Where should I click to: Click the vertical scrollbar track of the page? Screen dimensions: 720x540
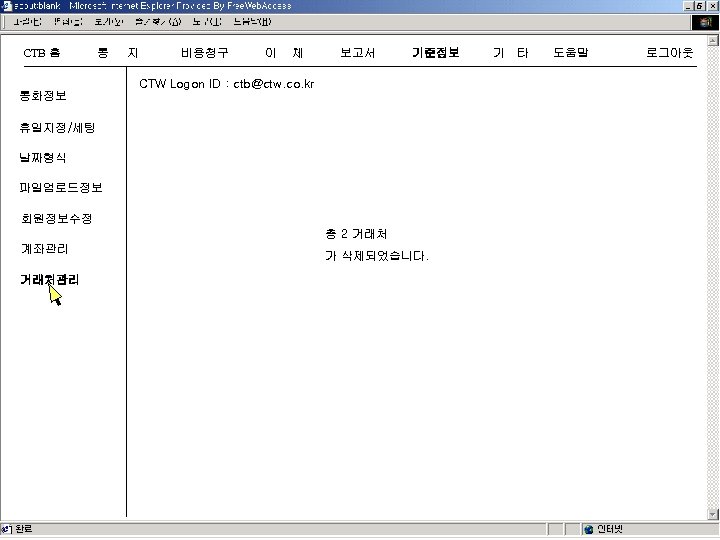[x=713, y=277]
